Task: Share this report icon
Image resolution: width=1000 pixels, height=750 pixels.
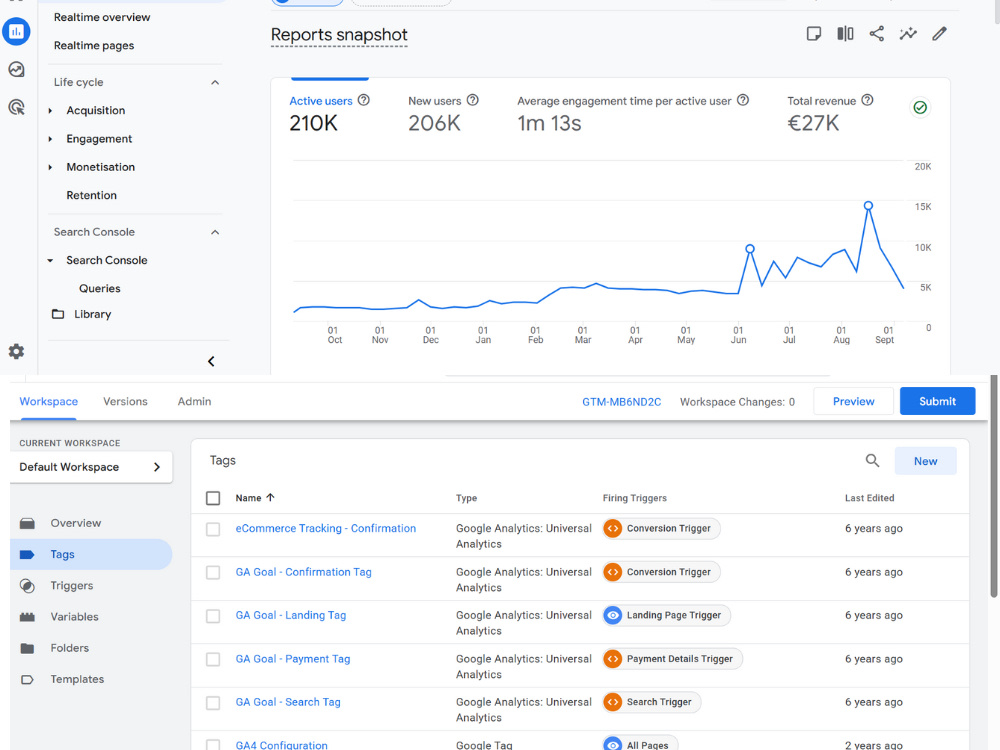Action: click(877, 34)
